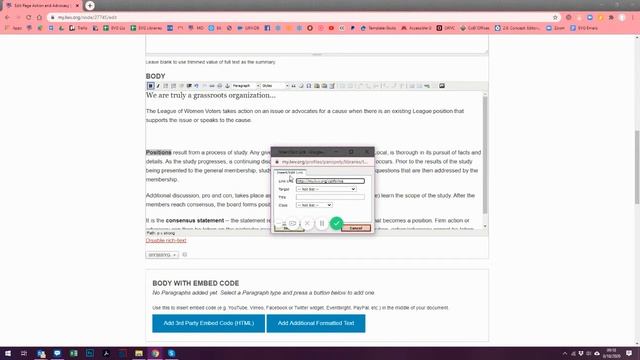Open the Paragraph format dropdown
640x360 pixels.
tap(245, 86)
